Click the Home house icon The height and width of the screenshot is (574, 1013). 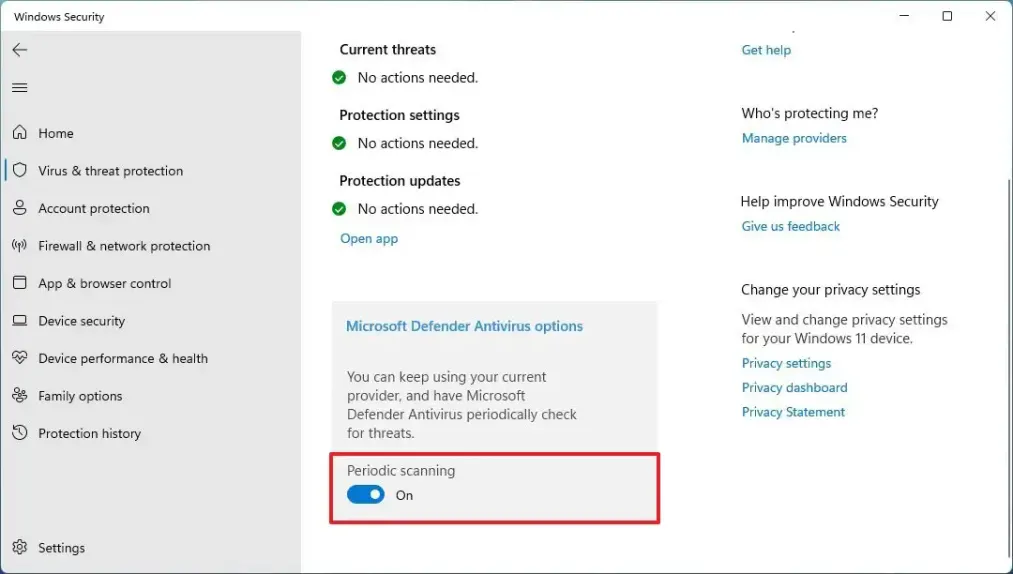[19, 133]
